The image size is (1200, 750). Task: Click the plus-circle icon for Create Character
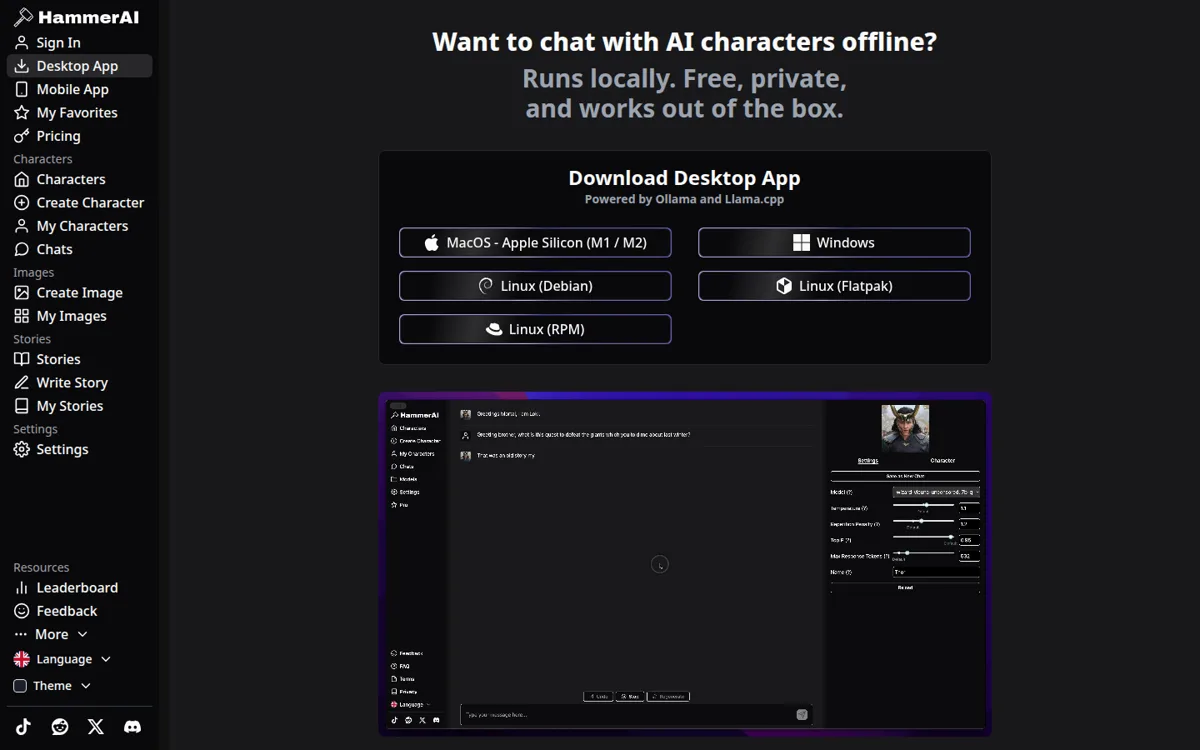click(22, 203)
